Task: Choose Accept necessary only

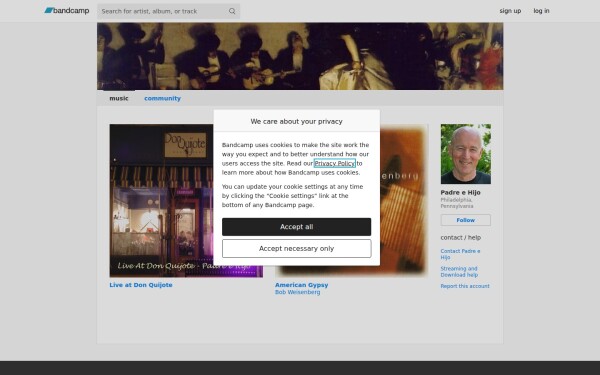Action: click(x=297, y=248)
